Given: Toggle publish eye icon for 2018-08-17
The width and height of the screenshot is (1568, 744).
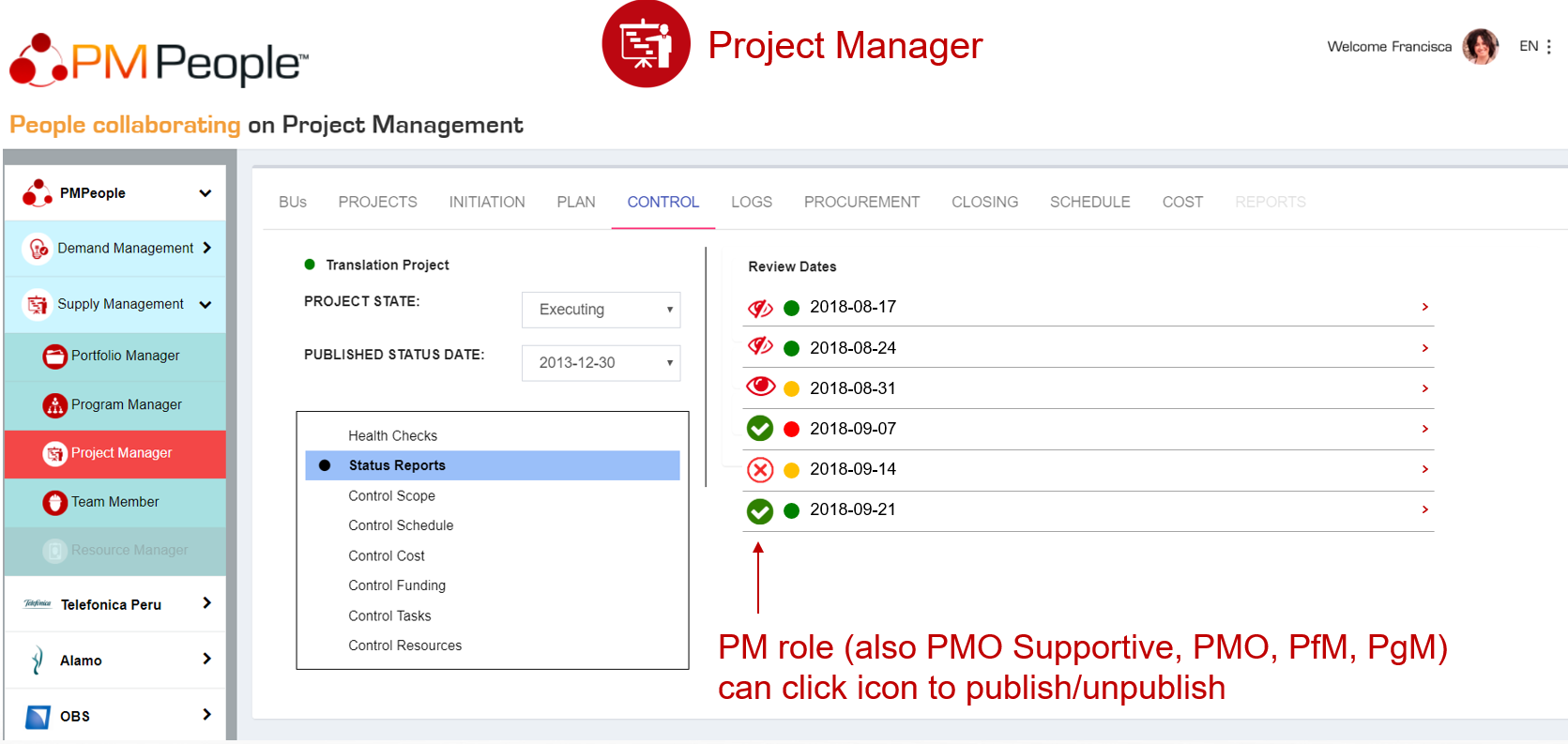Looking at the screenshot, I should (760, 308).
